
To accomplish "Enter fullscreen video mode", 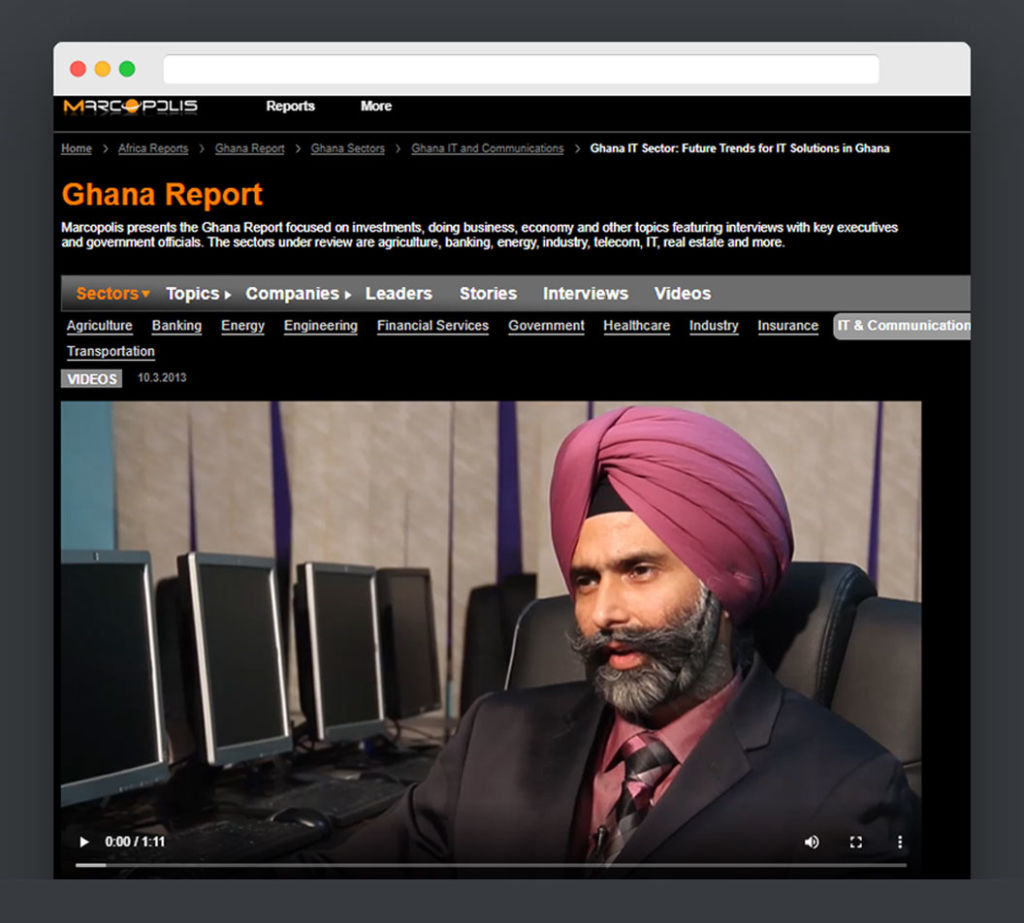I will [x=855, y=841].
